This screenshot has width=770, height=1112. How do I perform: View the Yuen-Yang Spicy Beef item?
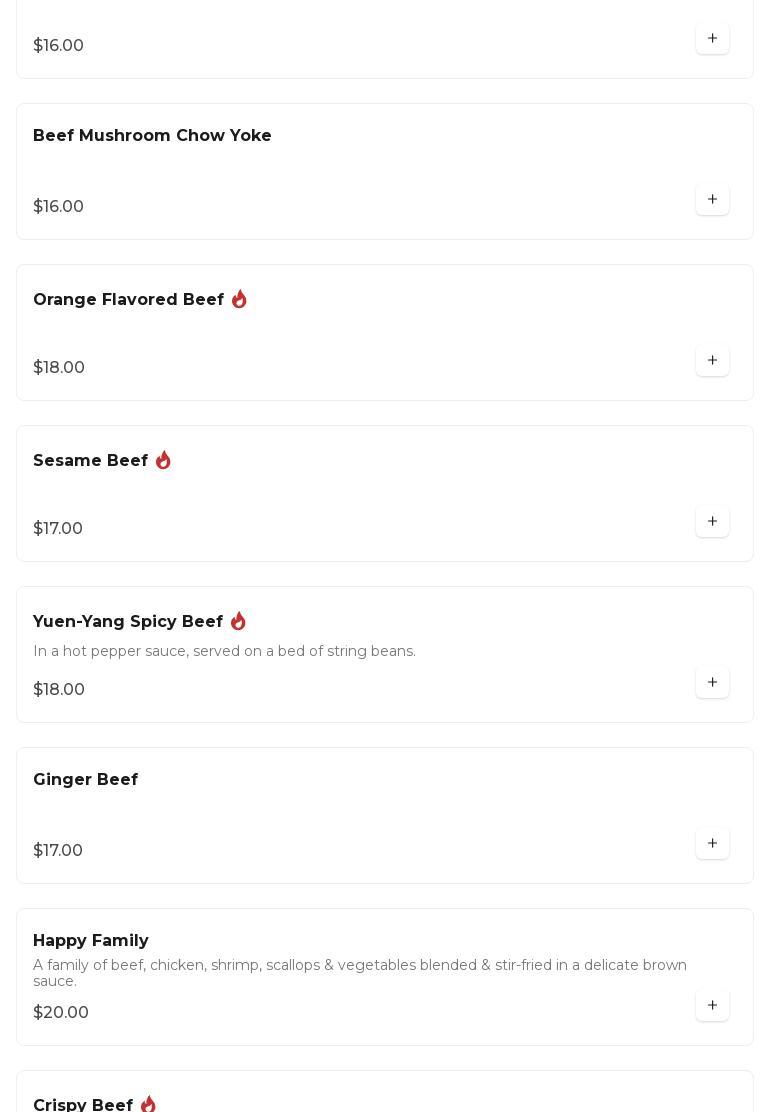[x=128, y=622]
